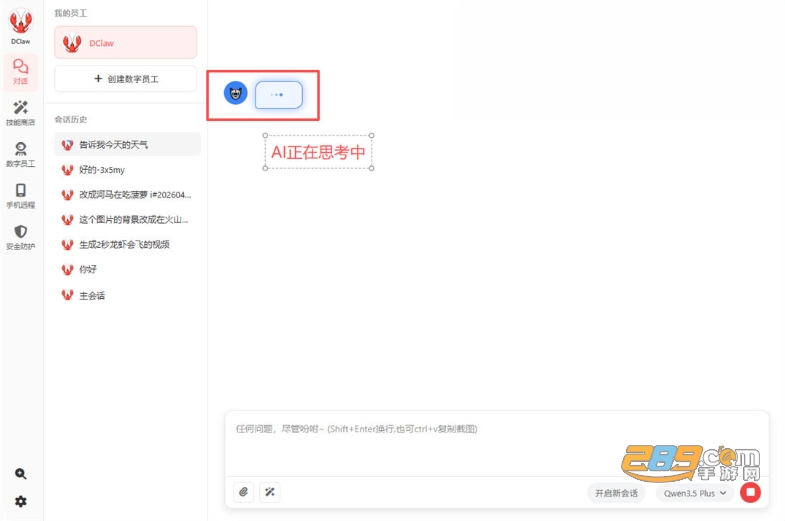Image resolution: width=785 pixels, height=521 pixels.
Task: Open conversation 主会话
Action: pyautogui.click(x=128, y=295)
